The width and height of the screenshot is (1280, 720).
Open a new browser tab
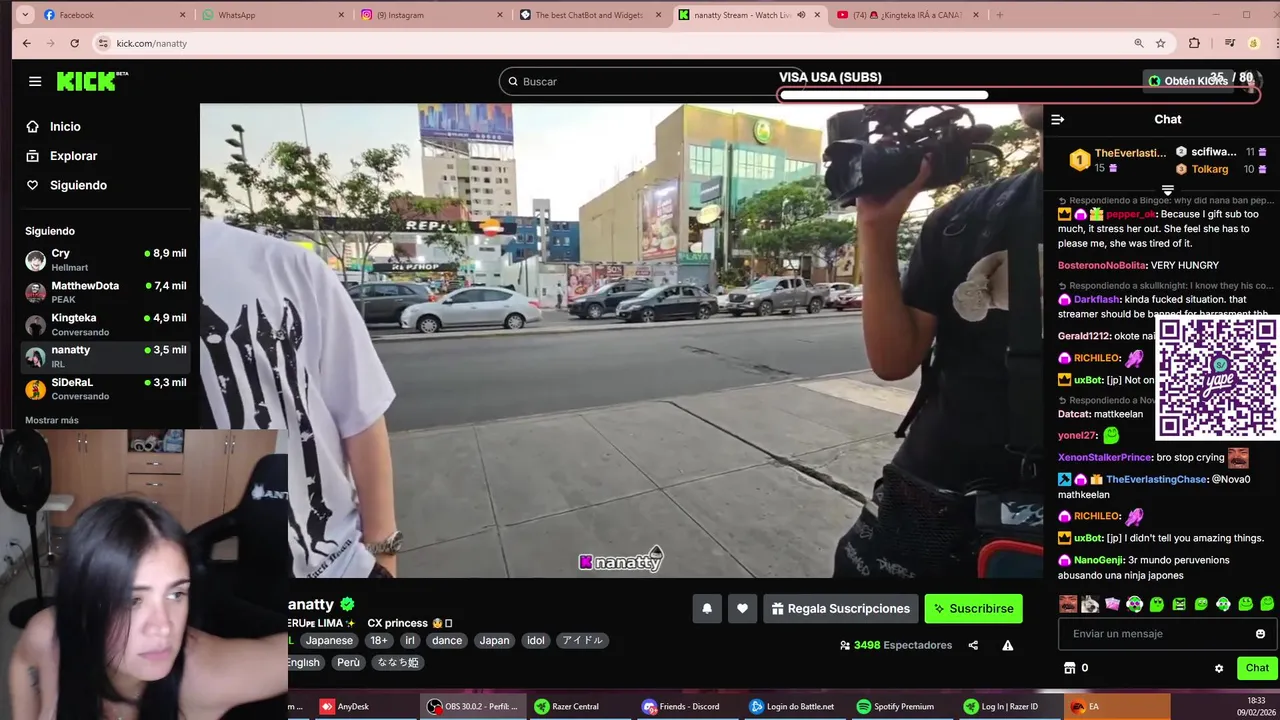pos(999,15)
